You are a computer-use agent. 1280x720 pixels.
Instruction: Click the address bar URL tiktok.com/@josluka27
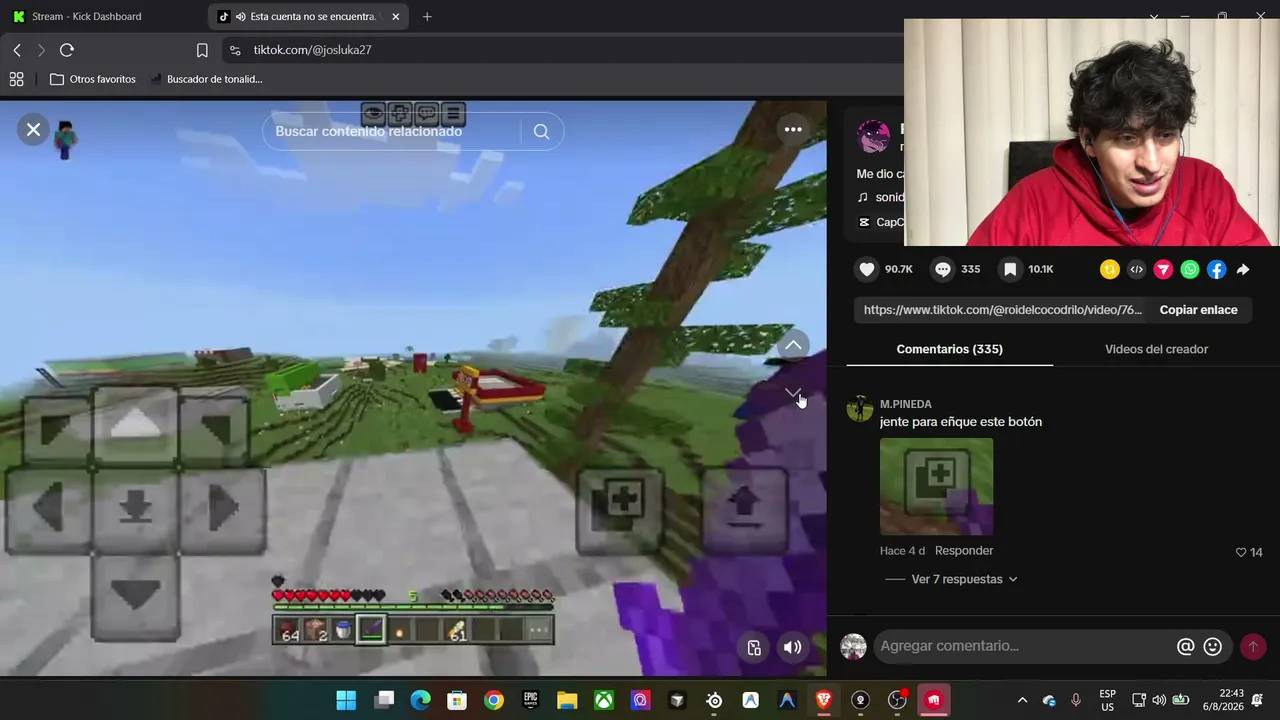[312, 50]
